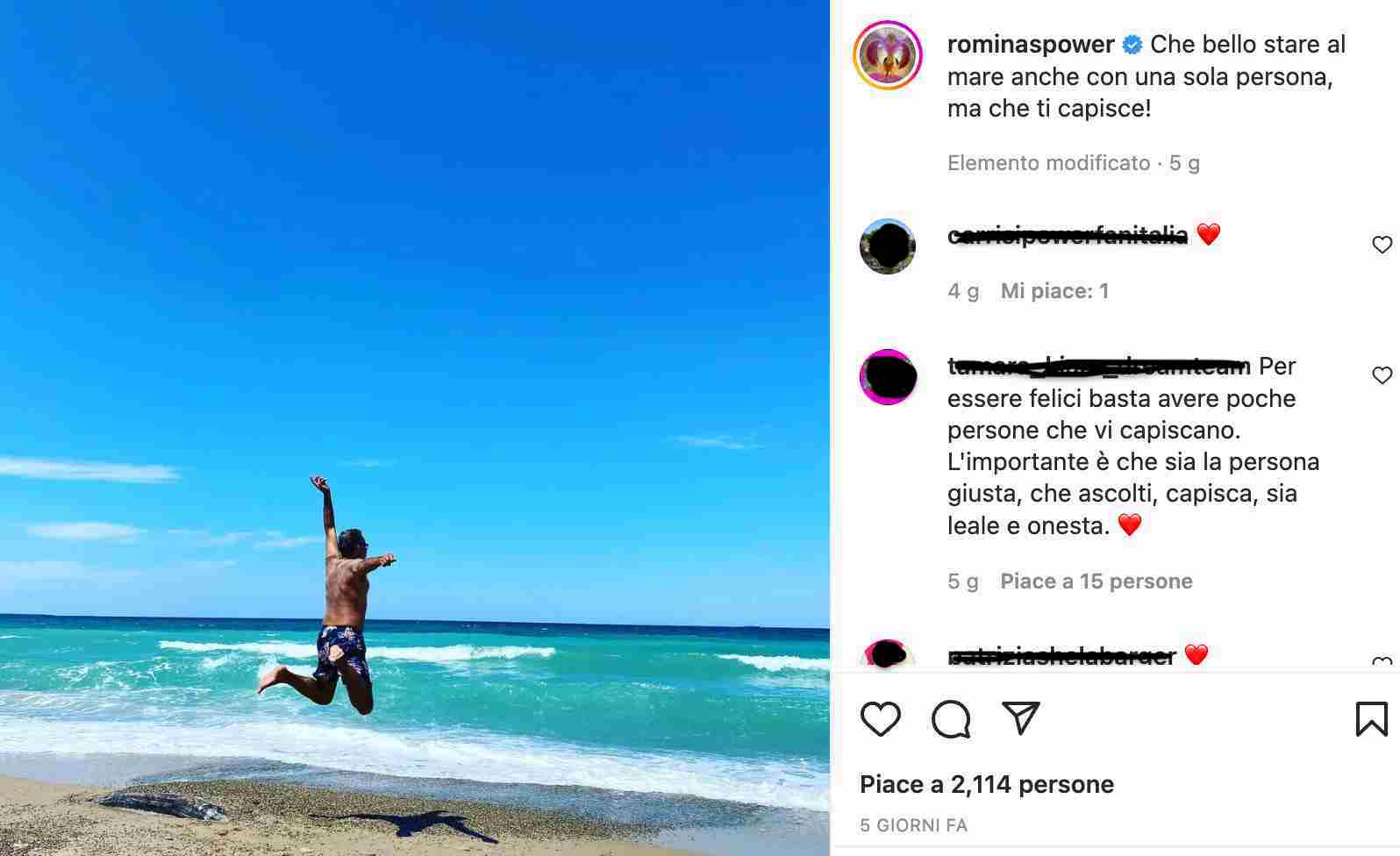Save post with bookmark icon

point(1371,719)
